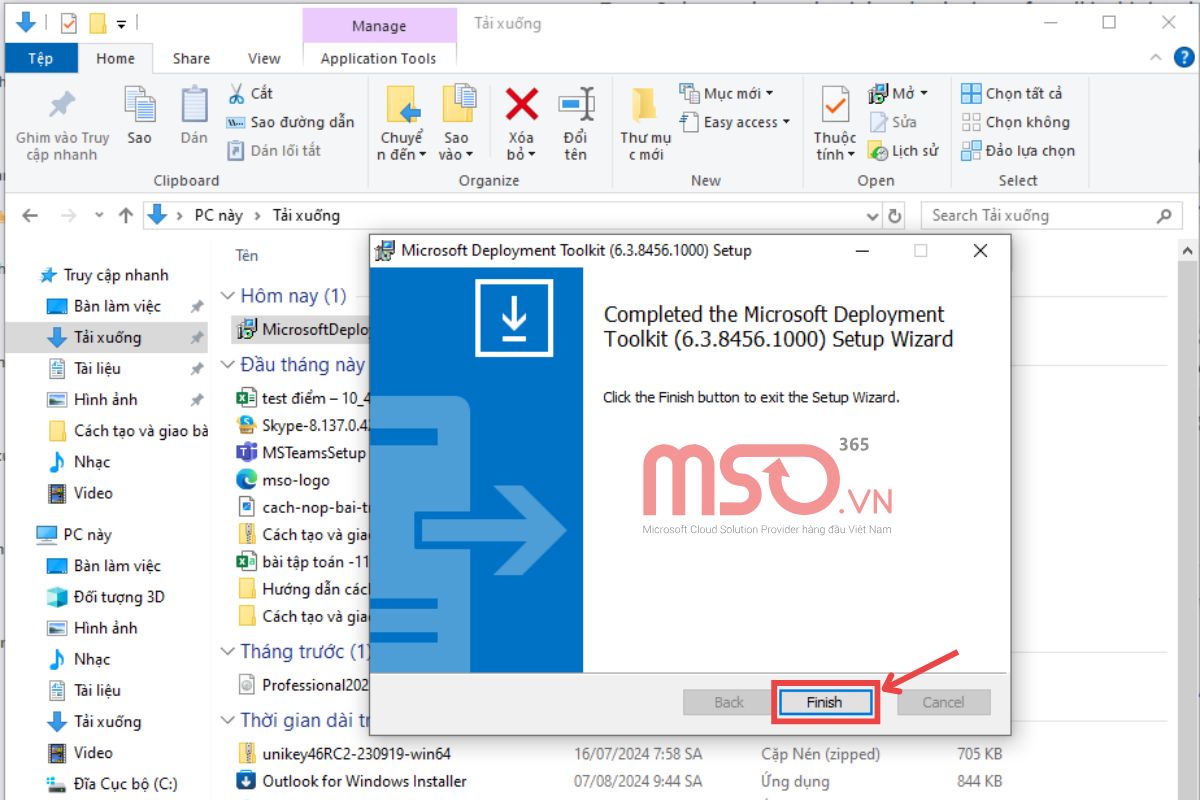Select the MSTeamsSetup file
This screenshot has width=1200, height=800.
[x=302, y=453]
